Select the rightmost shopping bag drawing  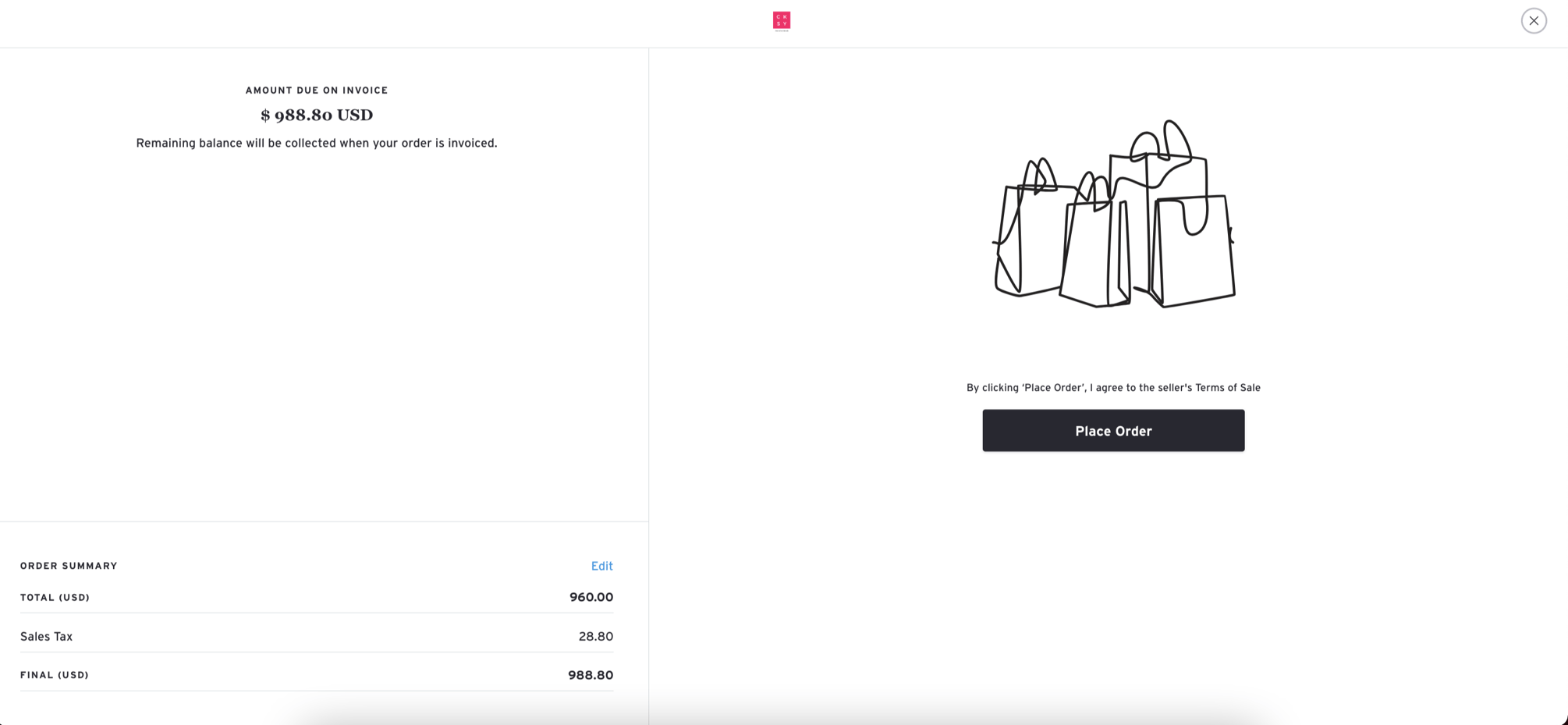[x=1192, y=250]
